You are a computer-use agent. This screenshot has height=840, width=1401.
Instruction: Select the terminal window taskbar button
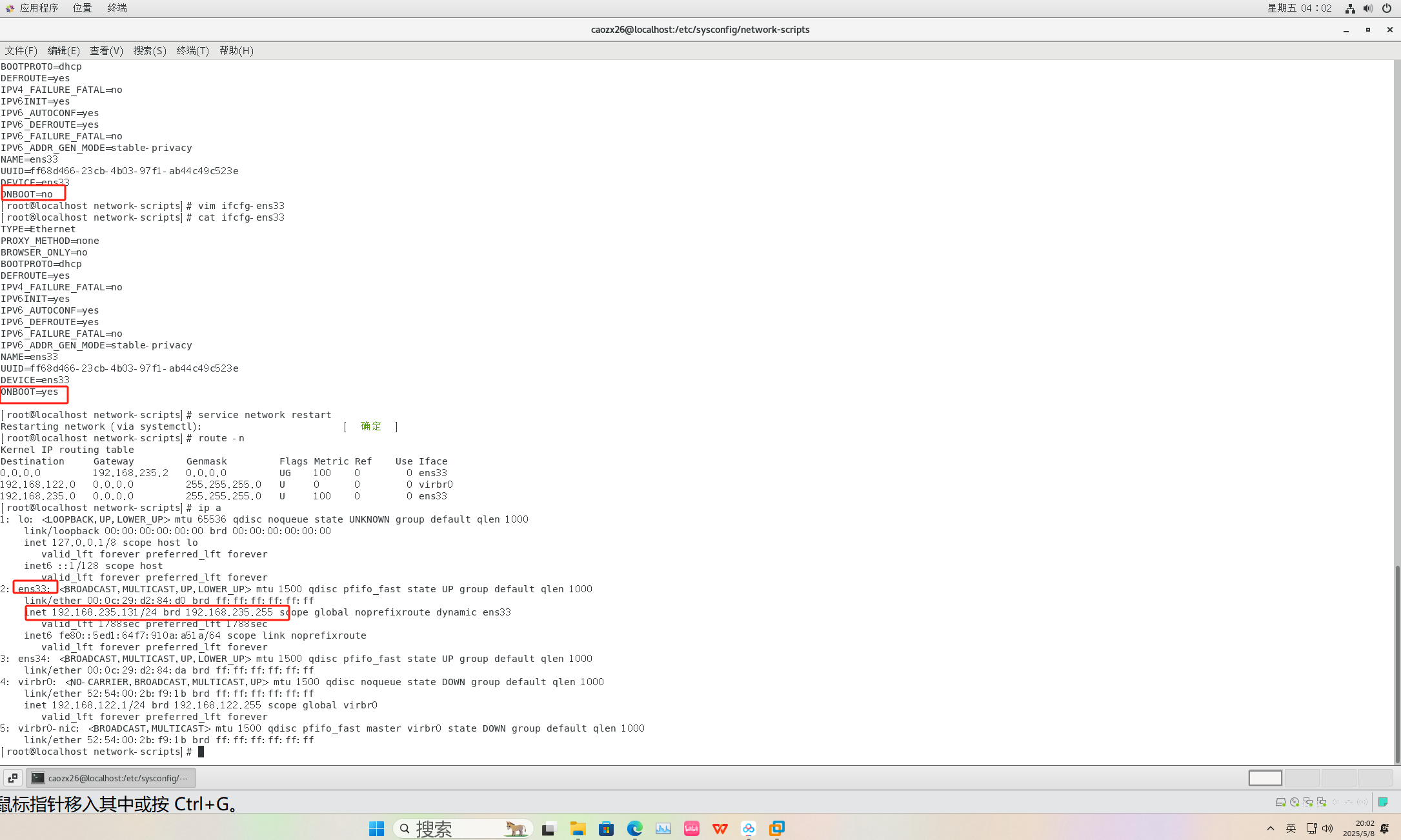[111, 778]
